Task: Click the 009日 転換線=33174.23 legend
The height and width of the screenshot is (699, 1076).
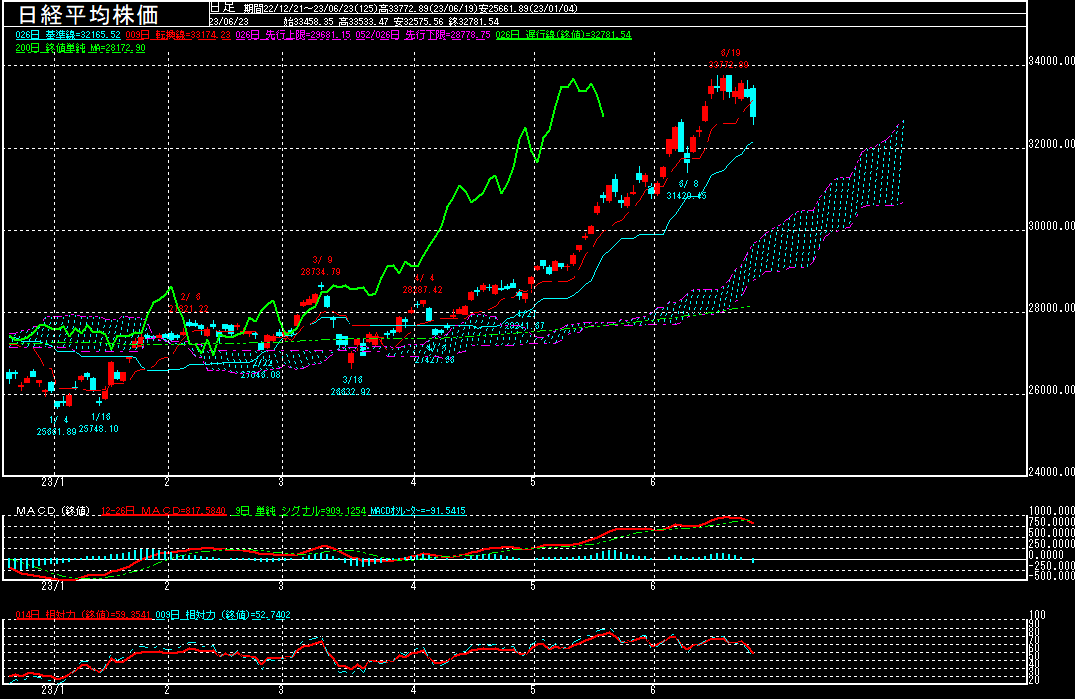Action: 178,34
